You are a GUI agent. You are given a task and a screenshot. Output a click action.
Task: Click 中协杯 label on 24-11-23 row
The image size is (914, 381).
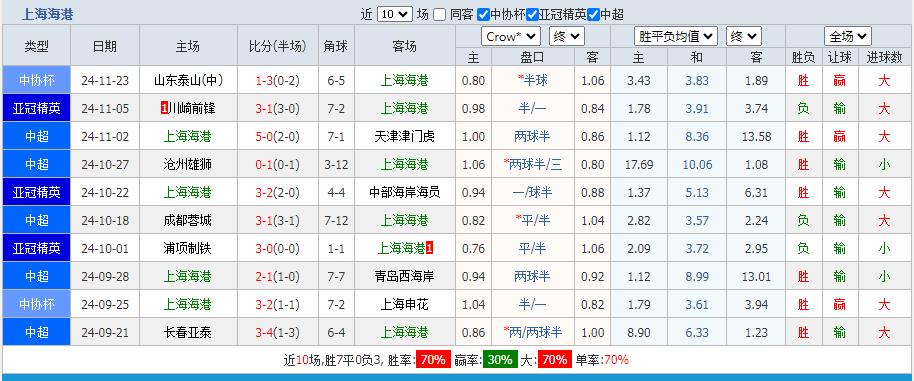click(36, 80)
